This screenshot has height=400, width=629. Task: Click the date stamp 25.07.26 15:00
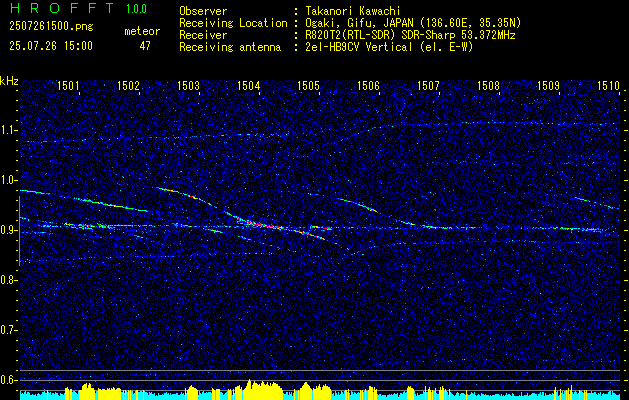pyautogui.click(x=51, y=46)
